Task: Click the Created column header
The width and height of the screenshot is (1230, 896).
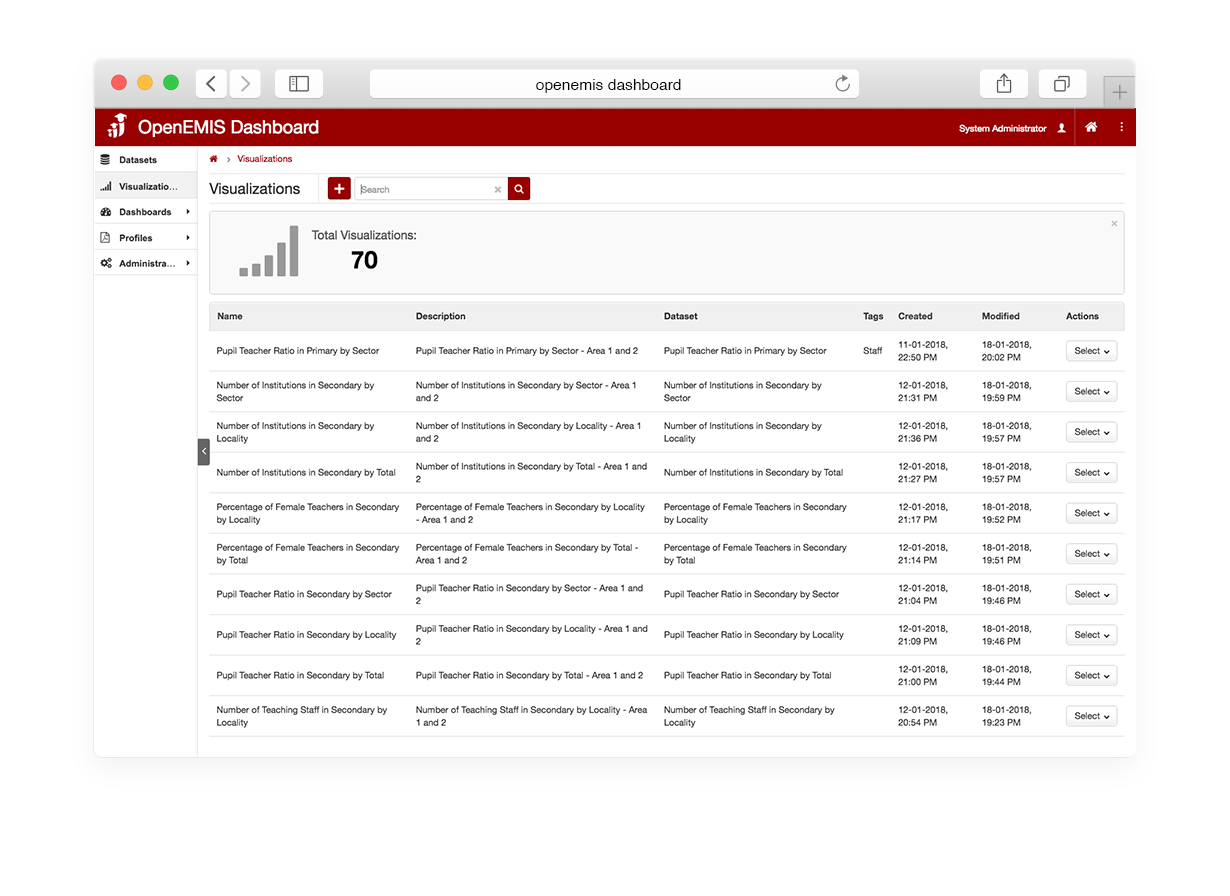Action: coord(915,316)
